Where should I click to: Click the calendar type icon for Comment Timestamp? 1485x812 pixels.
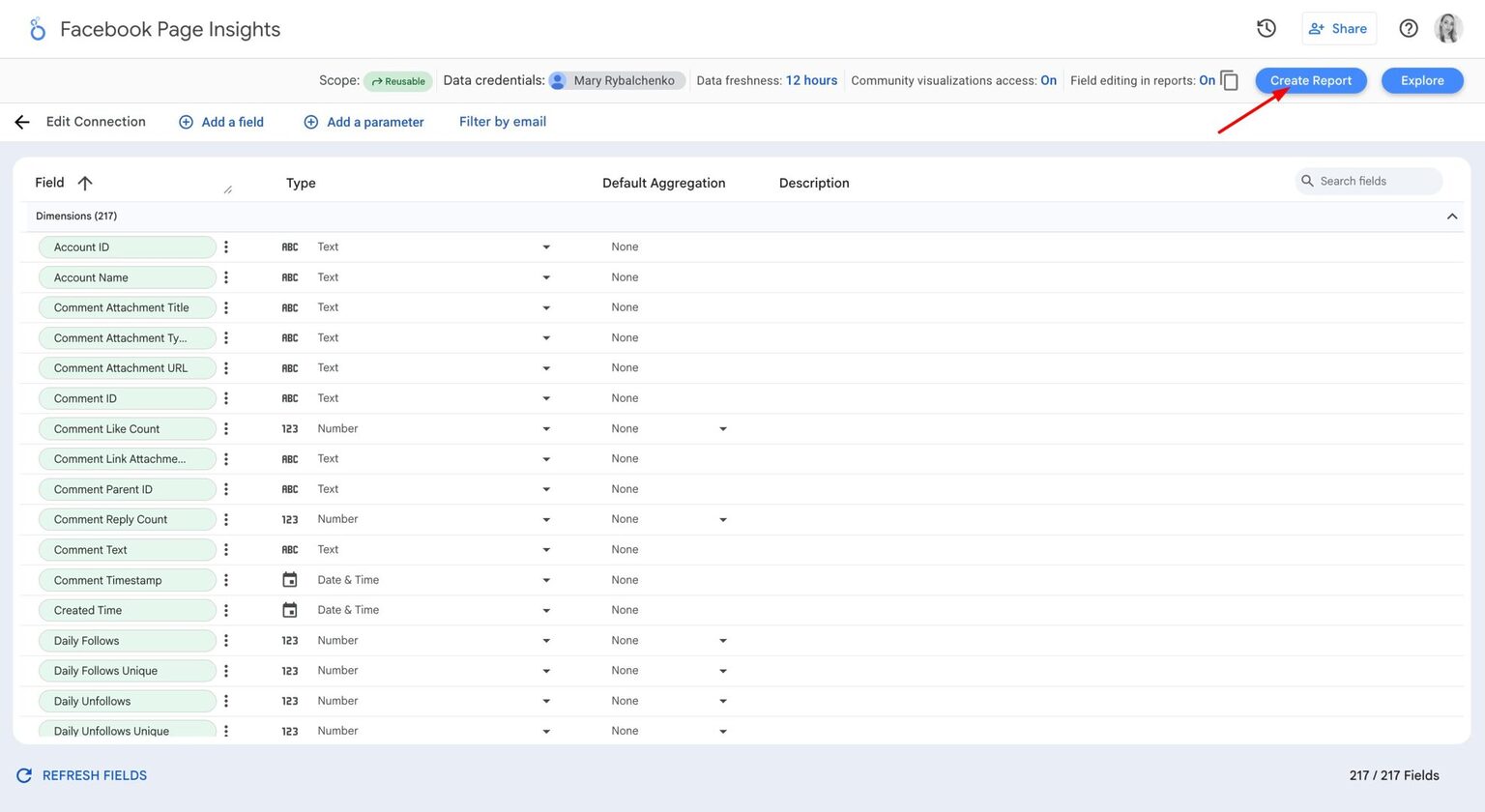click(x=290, y=580)
